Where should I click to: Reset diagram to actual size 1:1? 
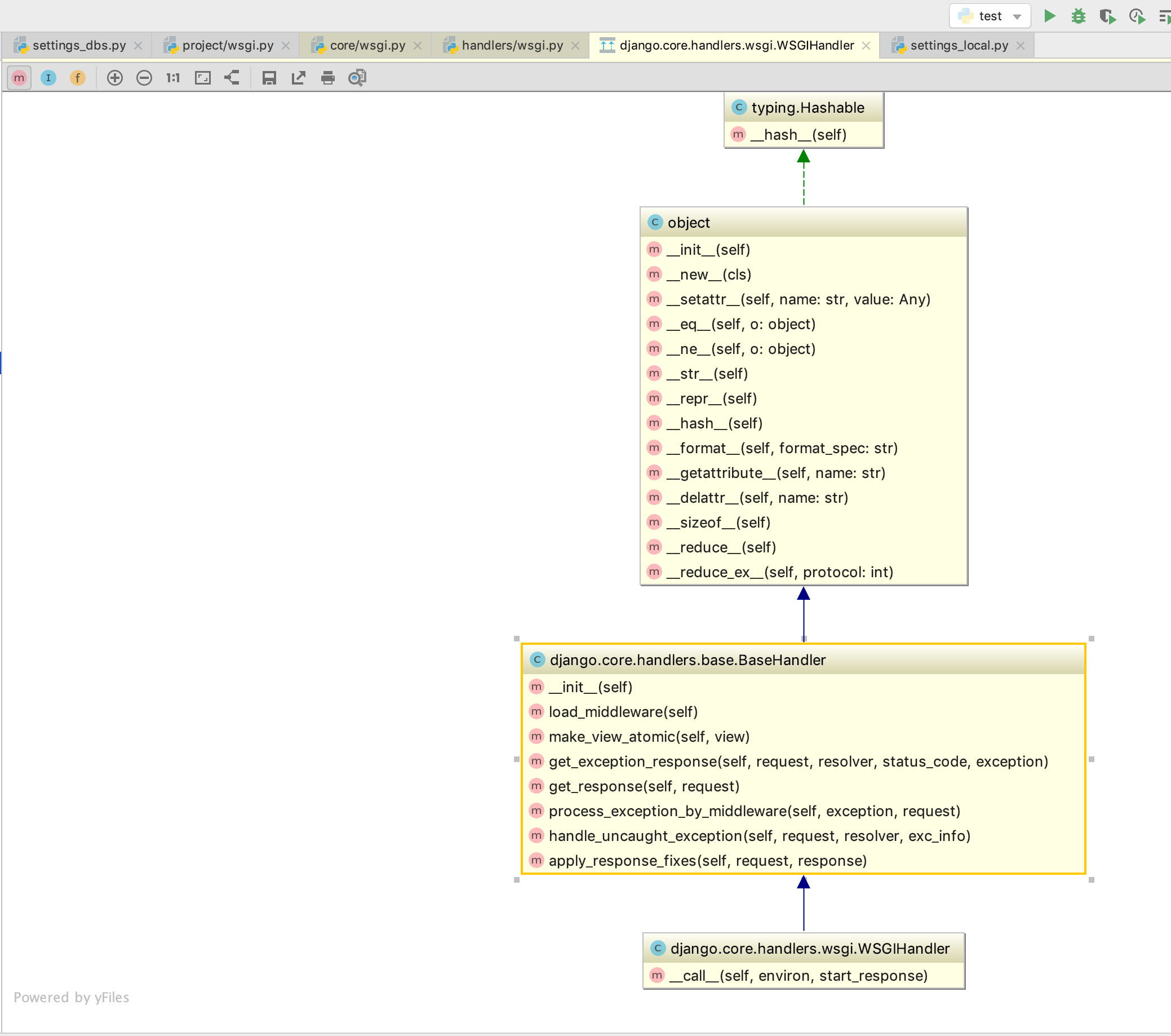[x=173, y=77]
